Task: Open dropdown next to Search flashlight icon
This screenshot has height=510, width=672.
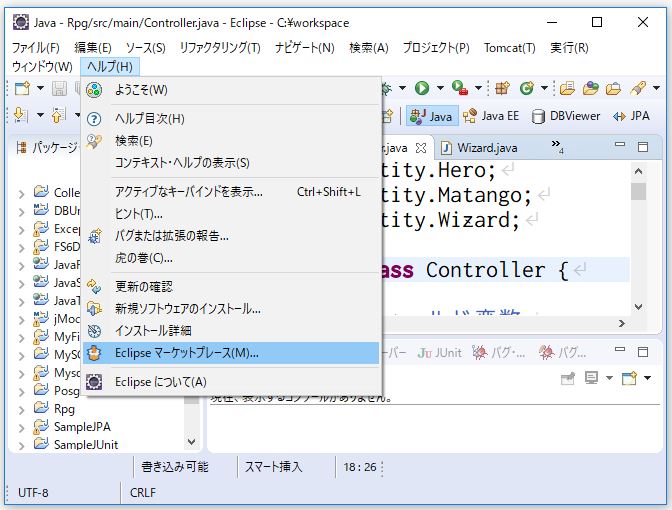Action: click(656, 88)
